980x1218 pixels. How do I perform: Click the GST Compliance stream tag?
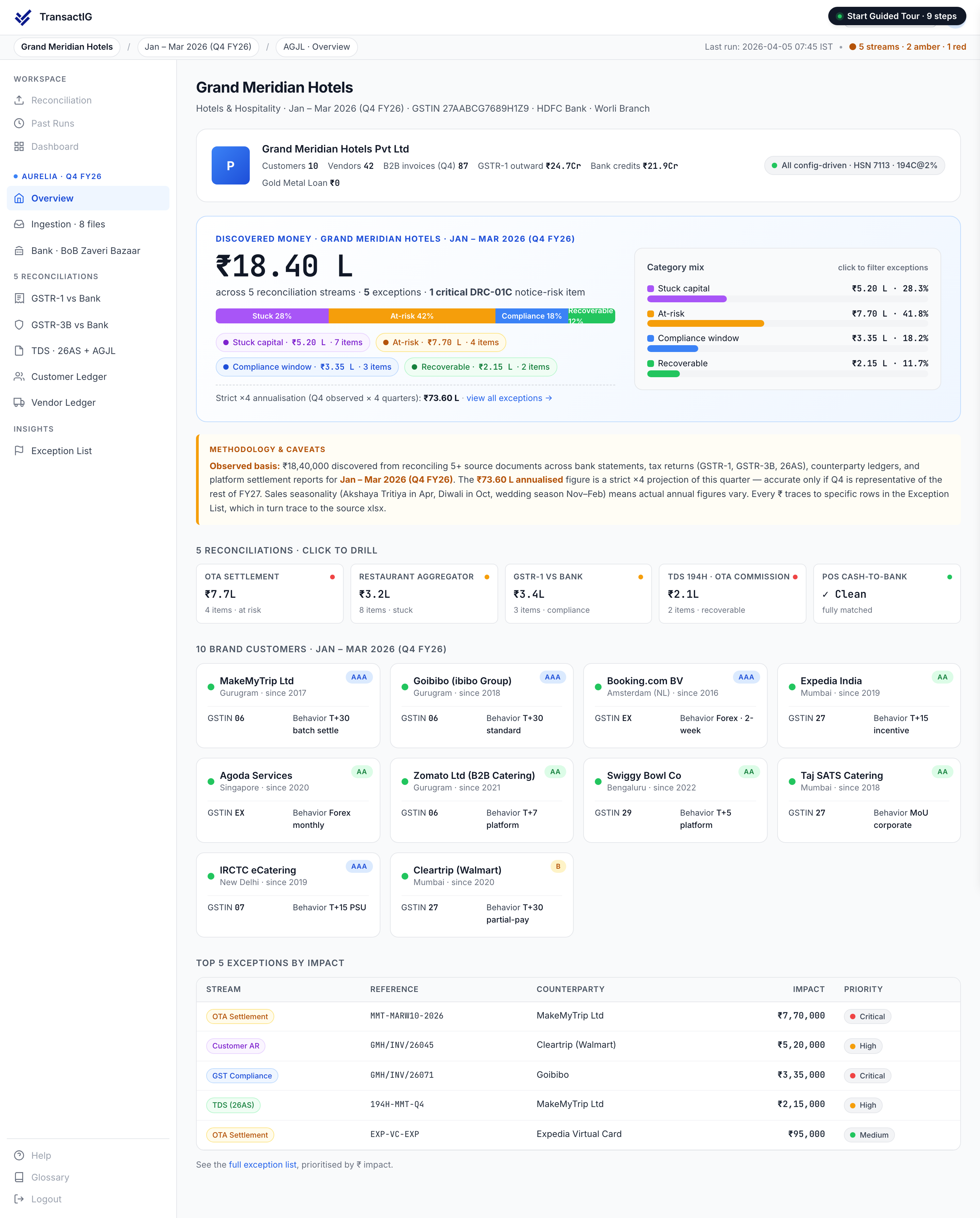click(x=242, y=1076)
